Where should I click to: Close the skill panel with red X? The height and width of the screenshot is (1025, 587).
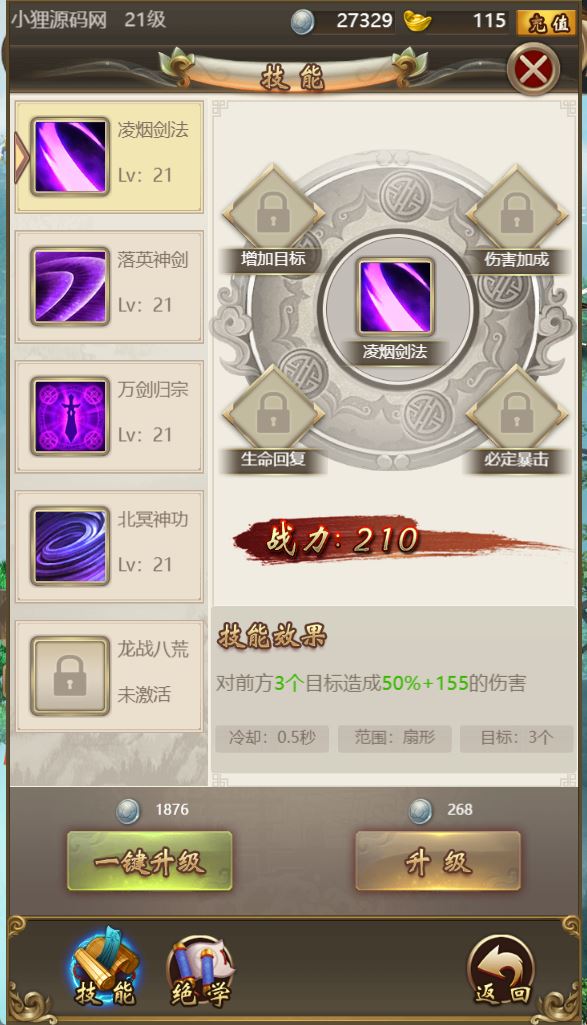(x=533, y=69)
